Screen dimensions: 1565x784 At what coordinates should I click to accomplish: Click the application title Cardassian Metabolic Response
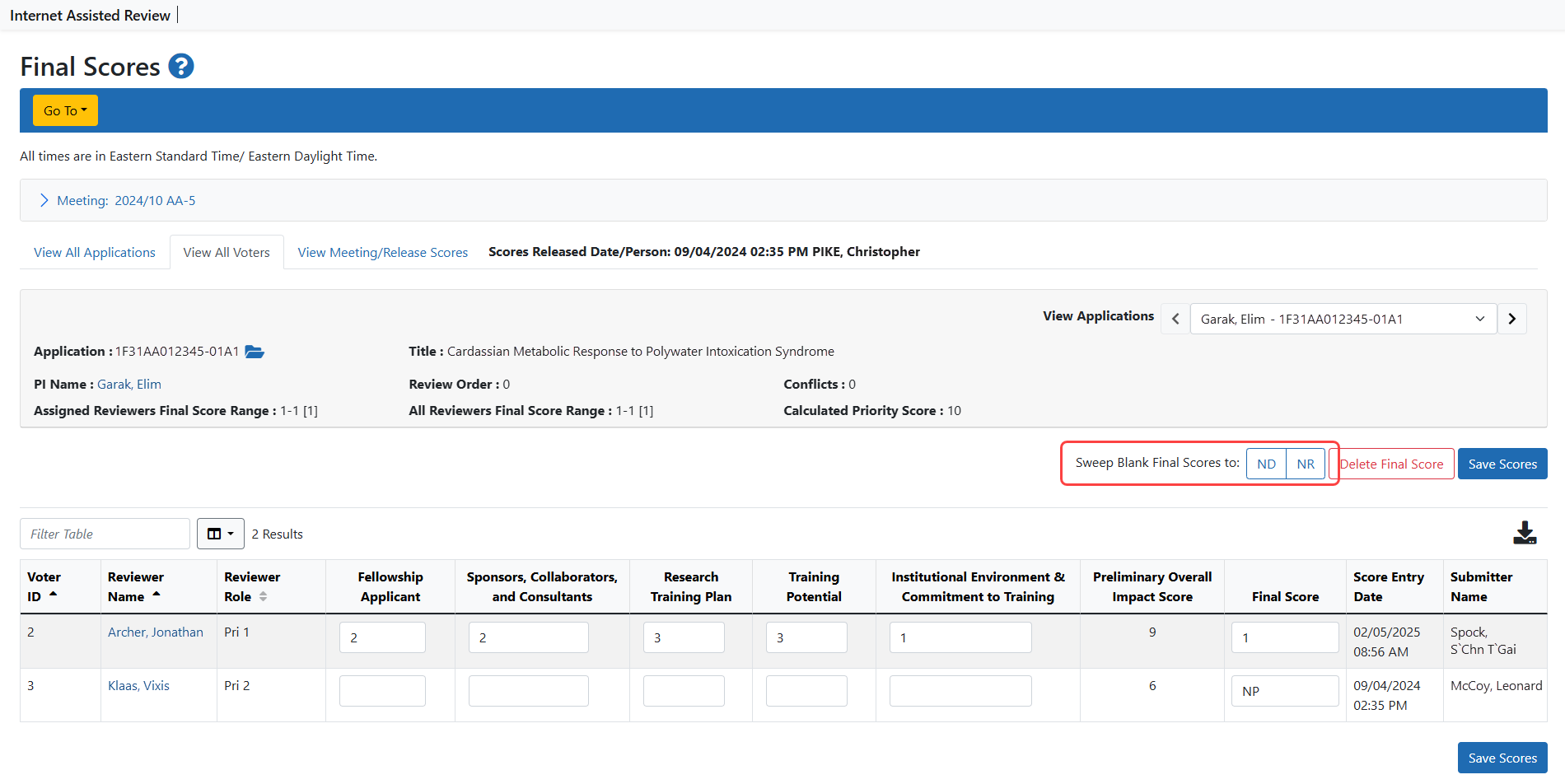641,351
